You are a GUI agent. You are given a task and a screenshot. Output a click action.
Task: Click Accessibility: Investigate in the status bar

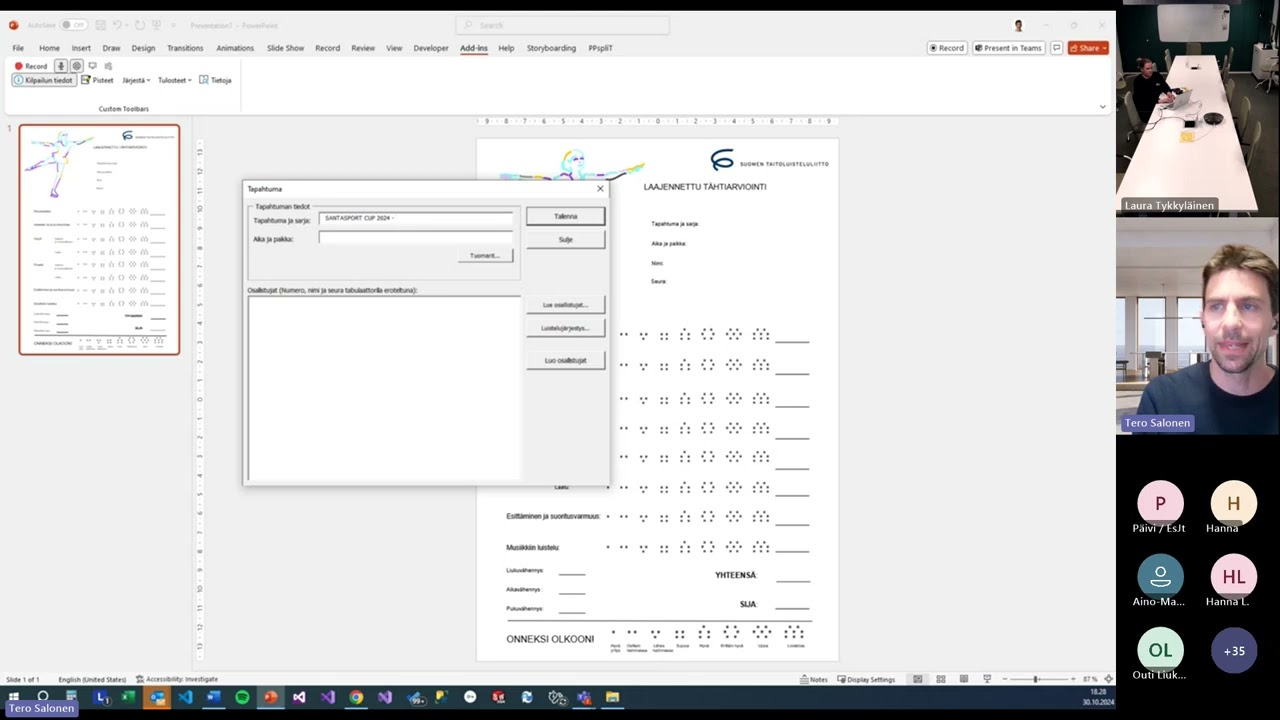coord(177,680)
